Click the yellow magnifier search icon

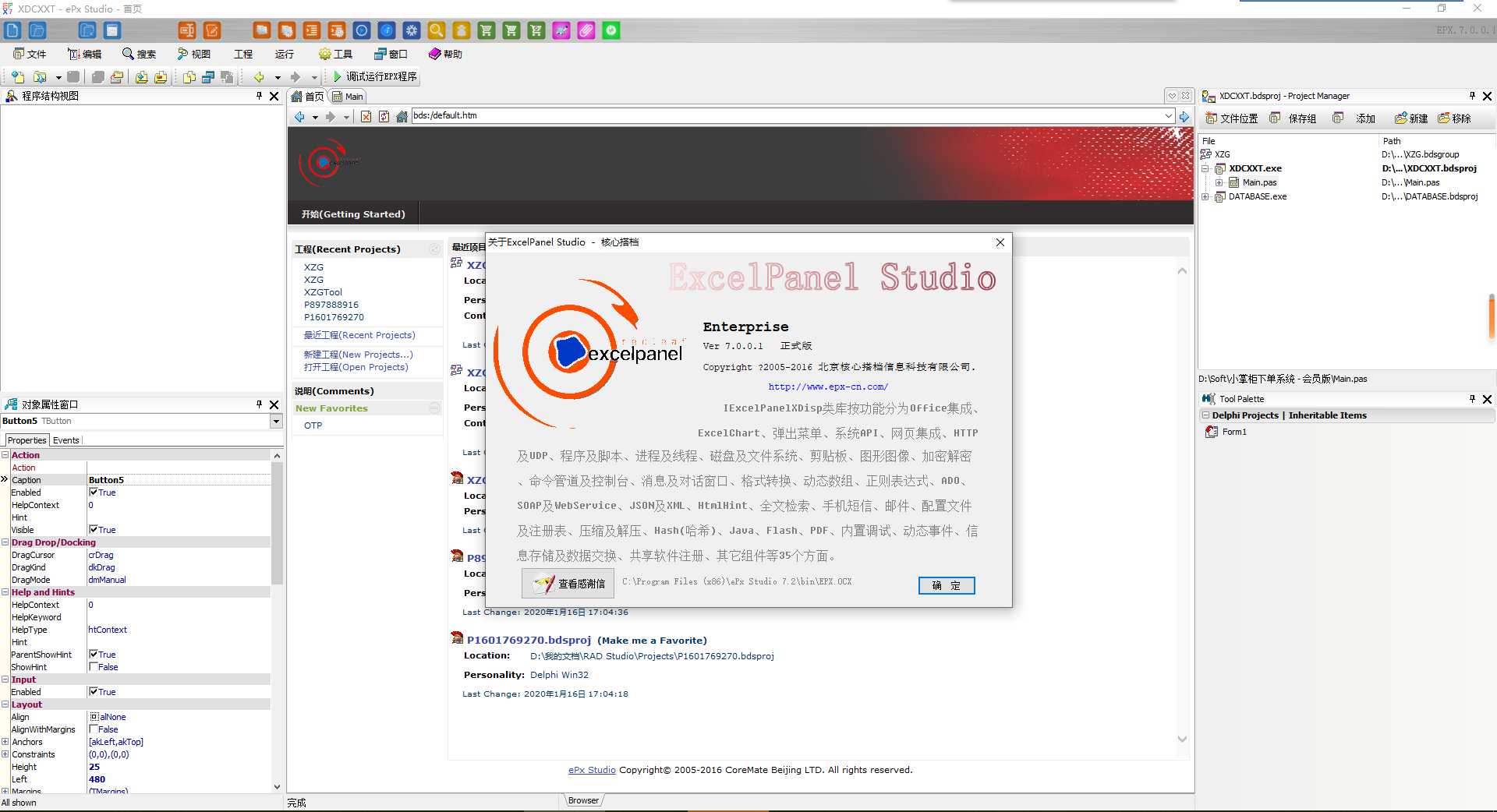tap(437, 30)
